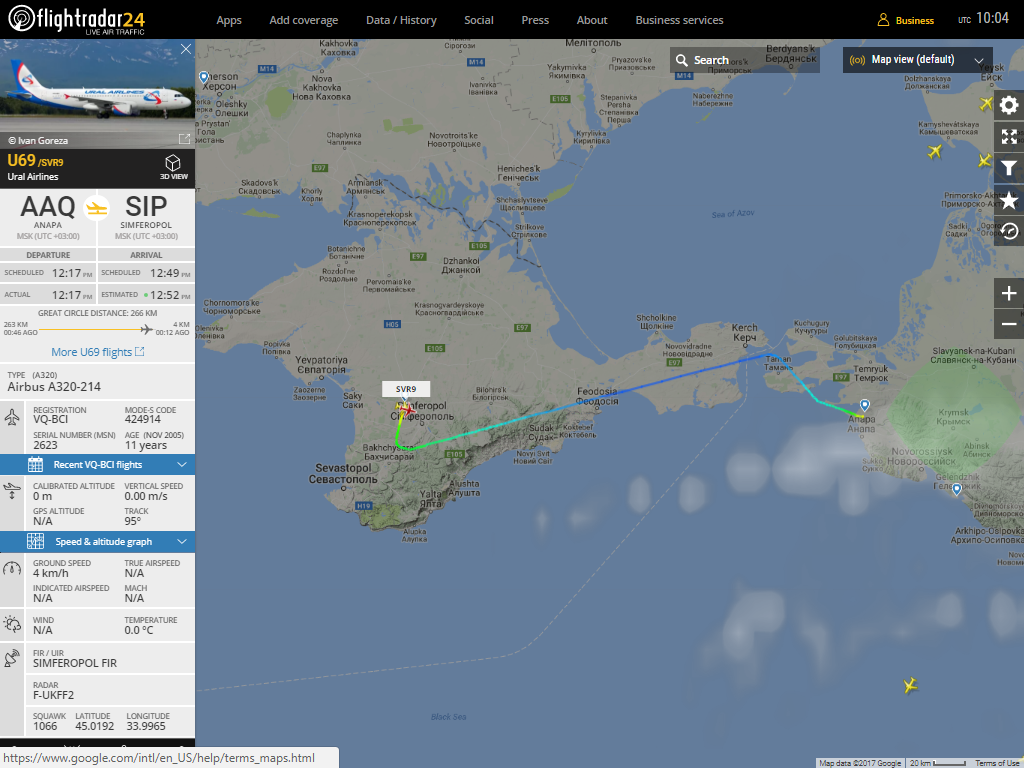Open the Map view (default) dropdown
The width and height of the screenshot is (1024, 768).
pos(918,59)
